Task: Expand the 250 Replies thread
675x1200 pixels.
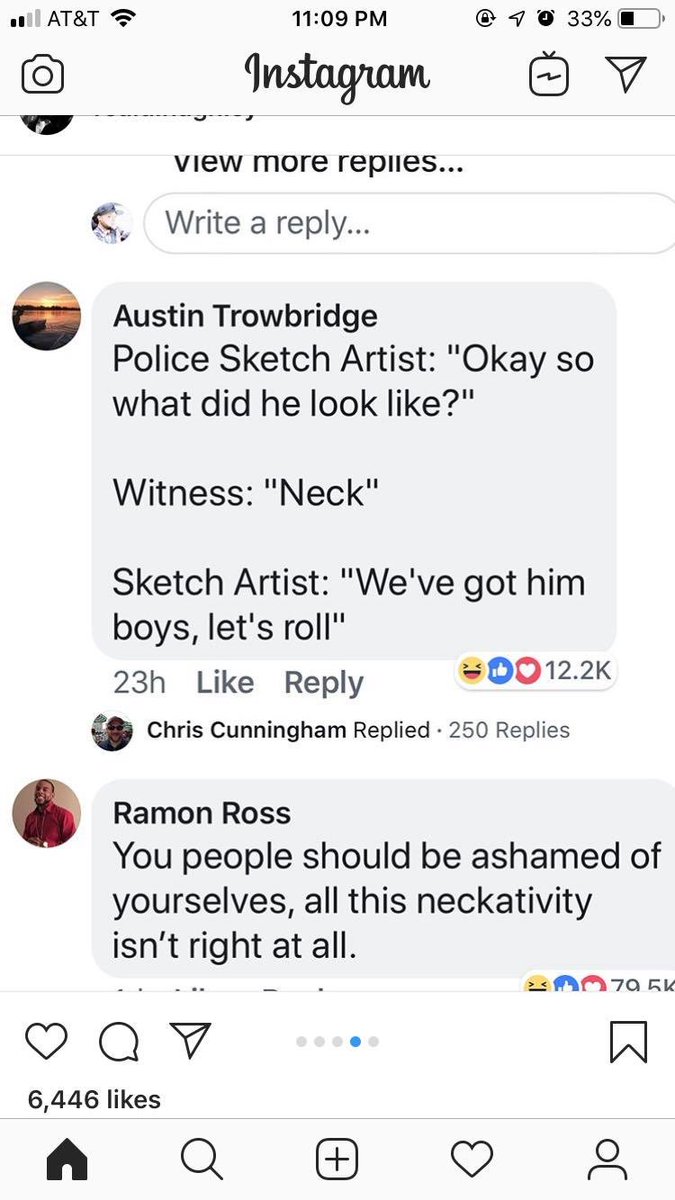Action: (x=509, y=730)
